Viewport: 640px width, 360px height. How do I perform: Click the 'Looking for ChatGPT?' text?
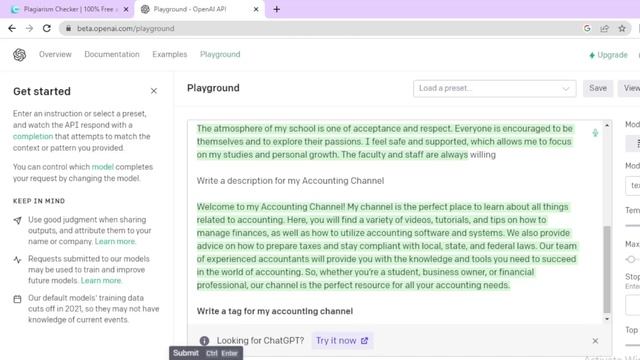[x=260, y=341]
